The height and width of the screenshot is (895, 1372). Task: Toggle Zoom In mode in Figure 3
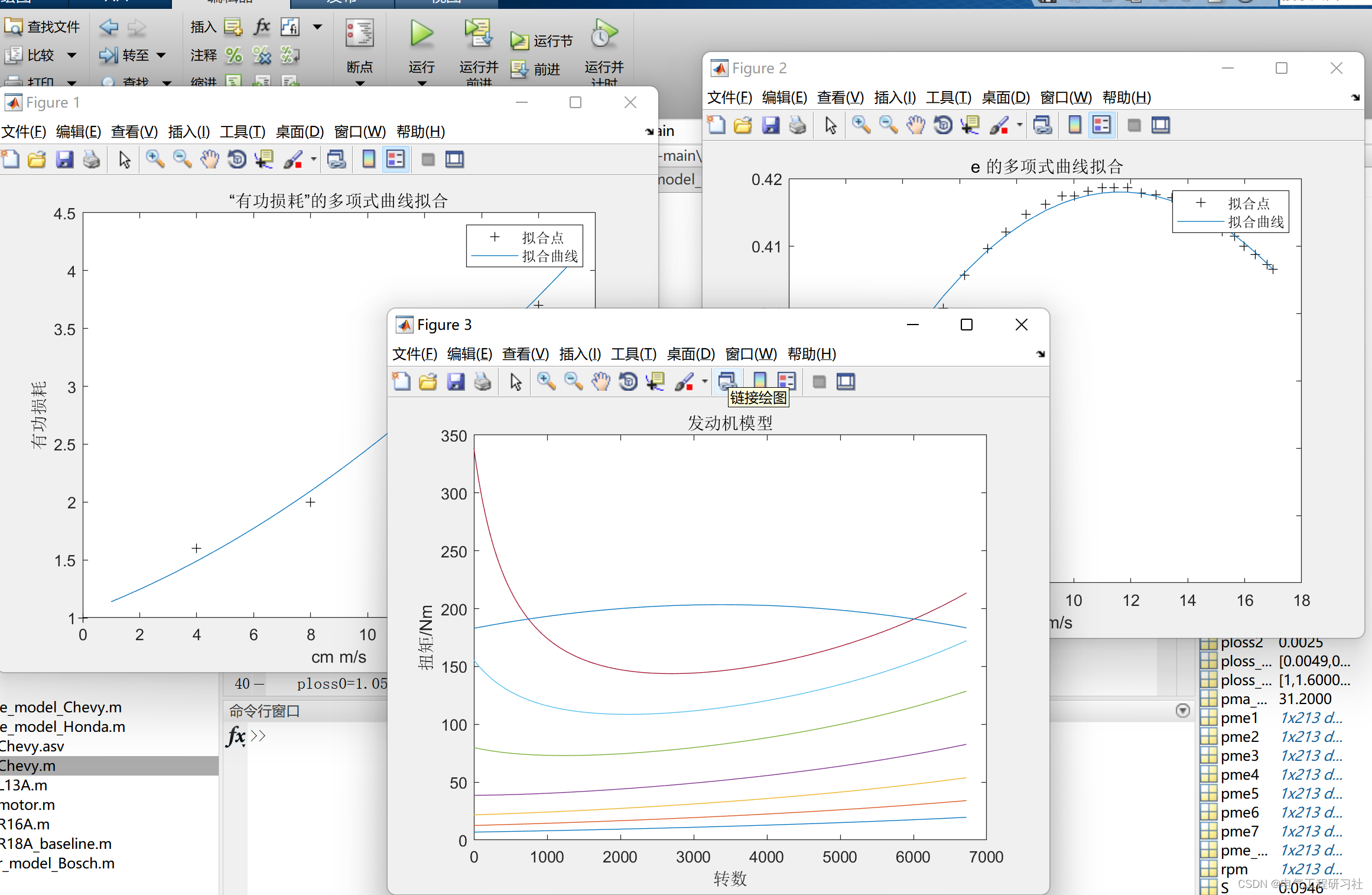546,382
